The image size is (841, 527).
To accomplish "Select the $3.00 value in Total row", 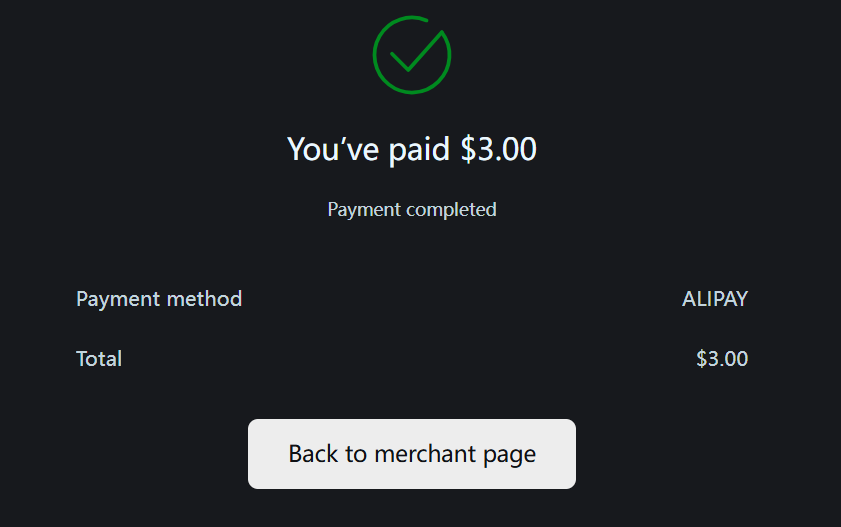I will pos(721,359).
